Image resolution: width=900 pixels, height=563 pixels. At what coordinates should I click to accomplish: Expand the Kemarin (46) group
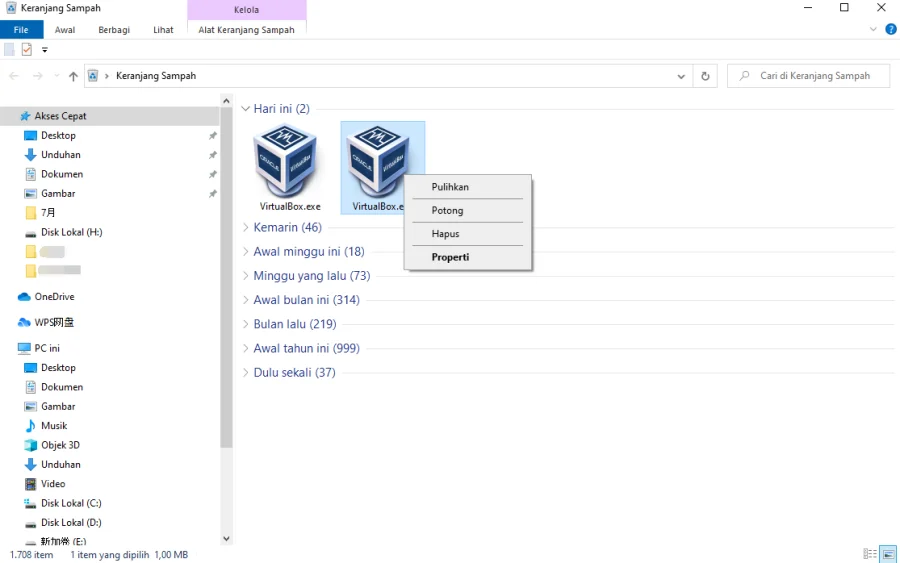[x=246, y=227]
